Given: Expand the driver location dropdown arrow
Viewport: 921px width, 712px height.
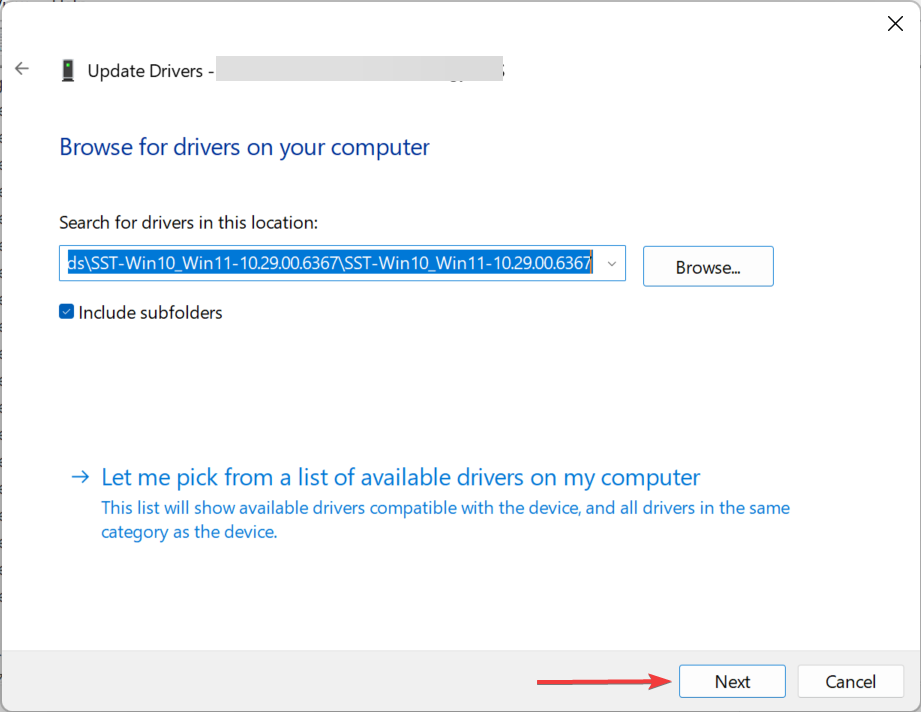Looking at the screenshot, I should pos(611,263).
